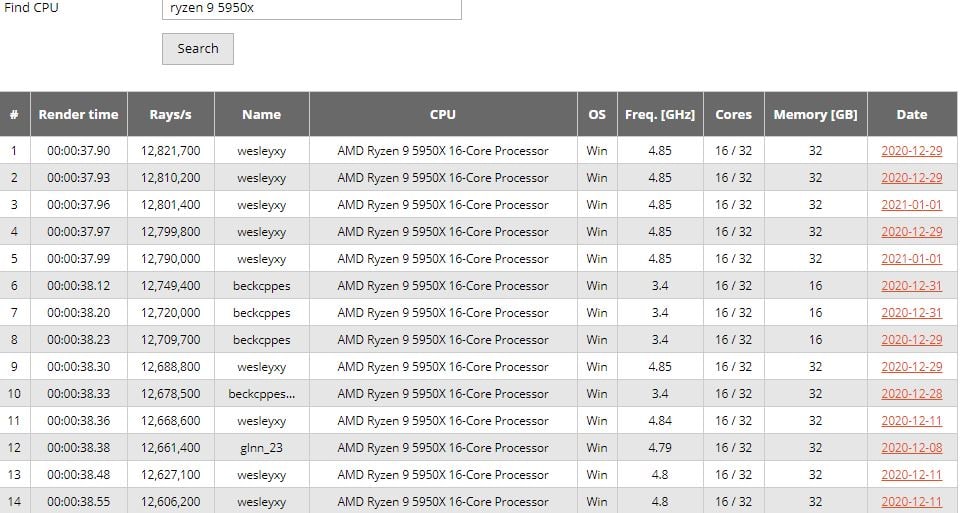Open the 2020-12-11 date link in row 14

tap(911, 502)
